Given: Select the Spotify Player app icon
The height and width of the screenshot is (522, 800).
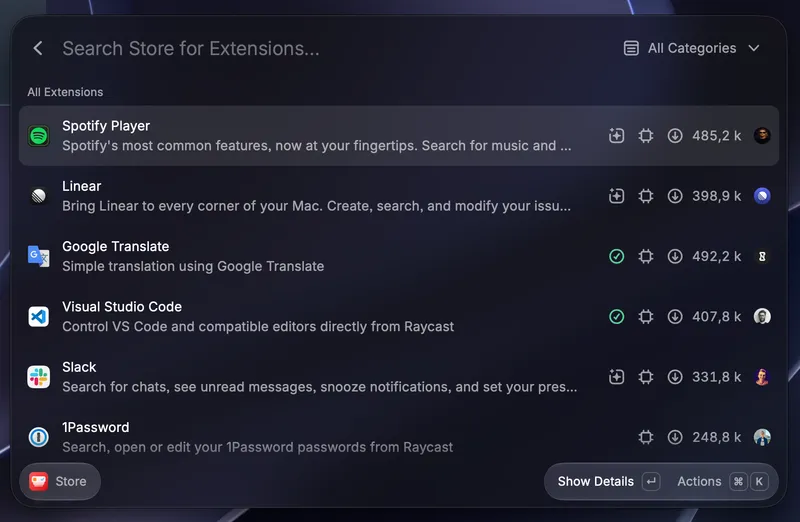Looking at the screenshot, I should [x=39, y=136].
